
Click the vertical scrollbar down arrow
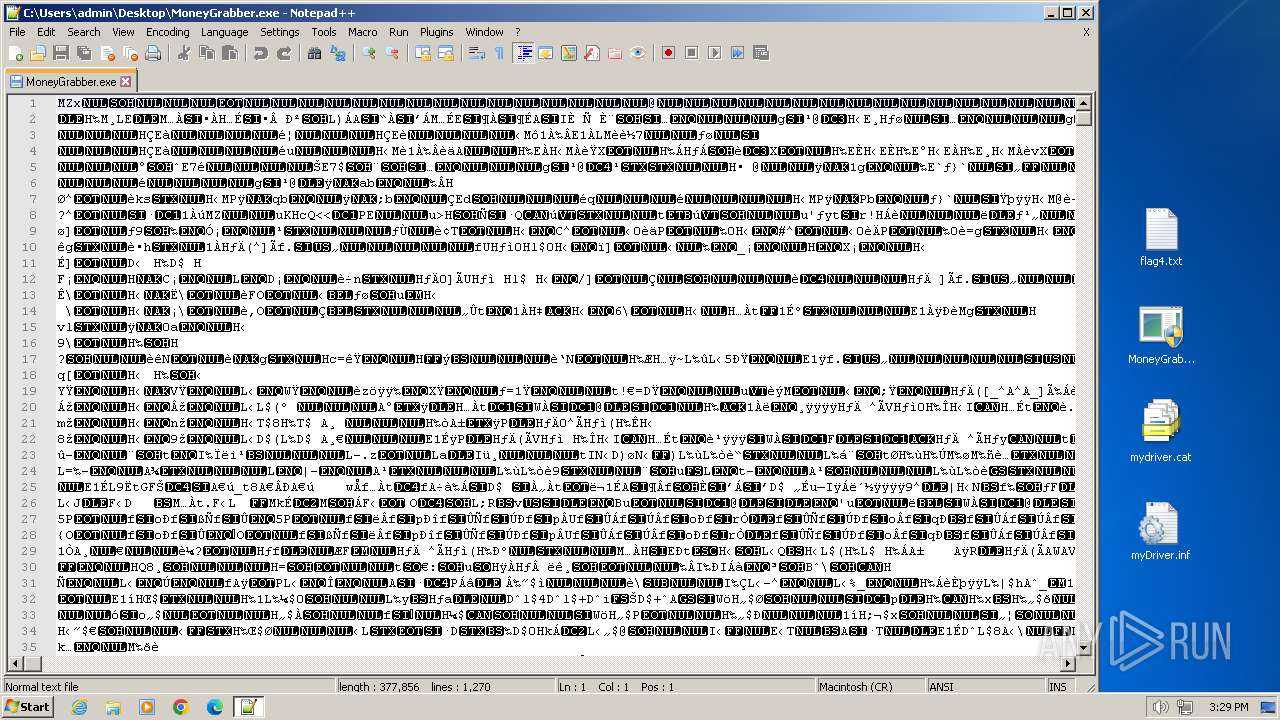point(1084,650)
